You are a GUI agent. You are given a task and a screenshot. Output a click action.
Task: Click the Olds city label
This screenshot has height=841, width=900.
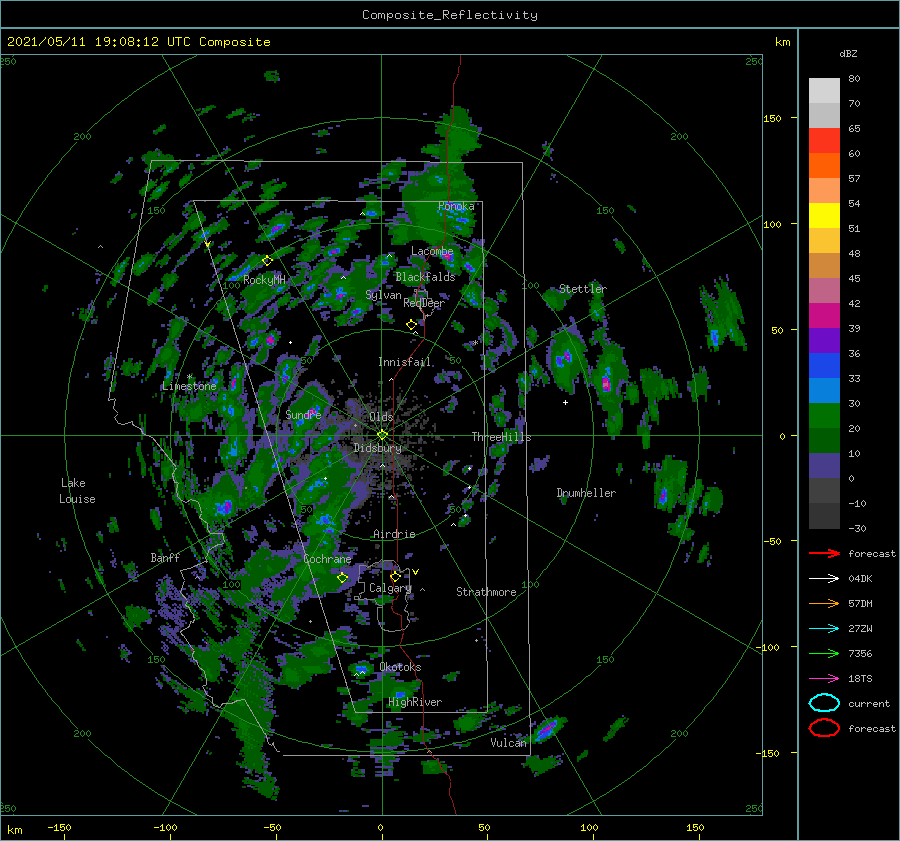381,417
